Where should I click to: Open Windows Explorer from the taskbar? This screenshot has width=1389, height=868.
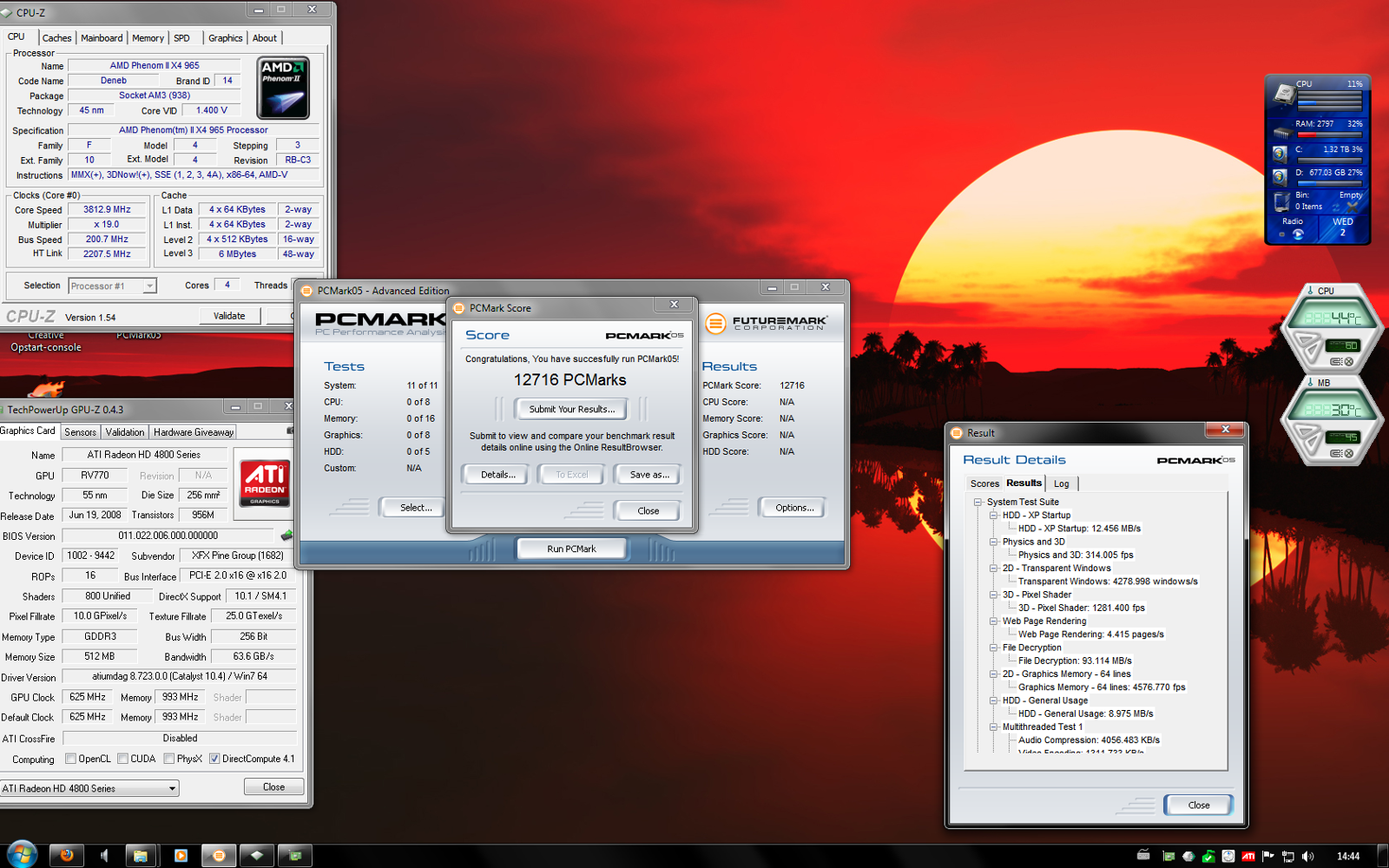pyautogui.click(x=141, y=856)
